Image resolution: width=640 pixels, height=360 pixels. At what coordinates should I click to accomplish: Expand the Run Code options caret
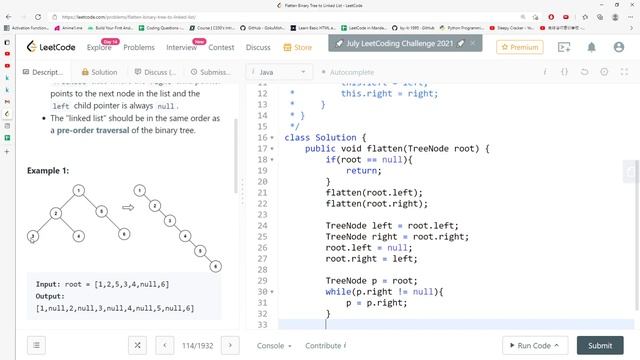(x=557, y=345)
